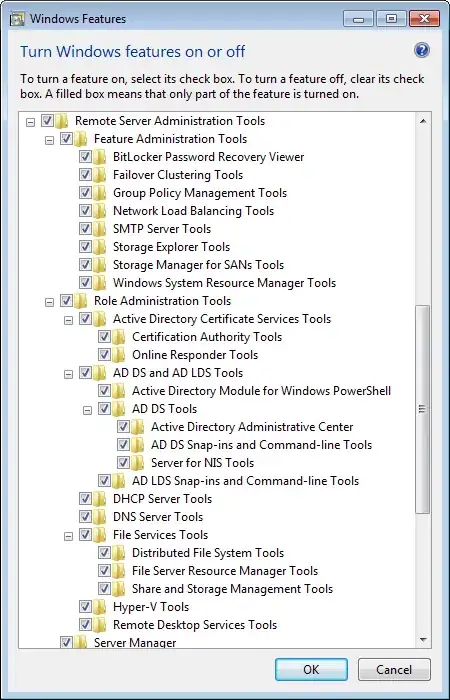Collapse the Role Administration Tools node
The image size is (450, 700).
pyautogui.click(x=50, y=302)
